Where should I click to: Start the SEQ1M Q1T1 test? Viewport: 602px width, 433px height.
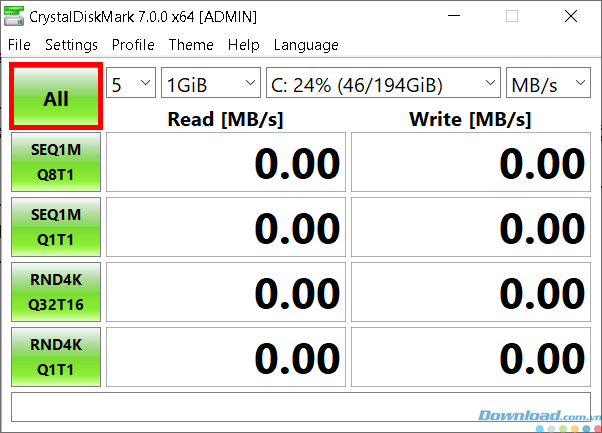pyautogui.click(x=56, y=227)
